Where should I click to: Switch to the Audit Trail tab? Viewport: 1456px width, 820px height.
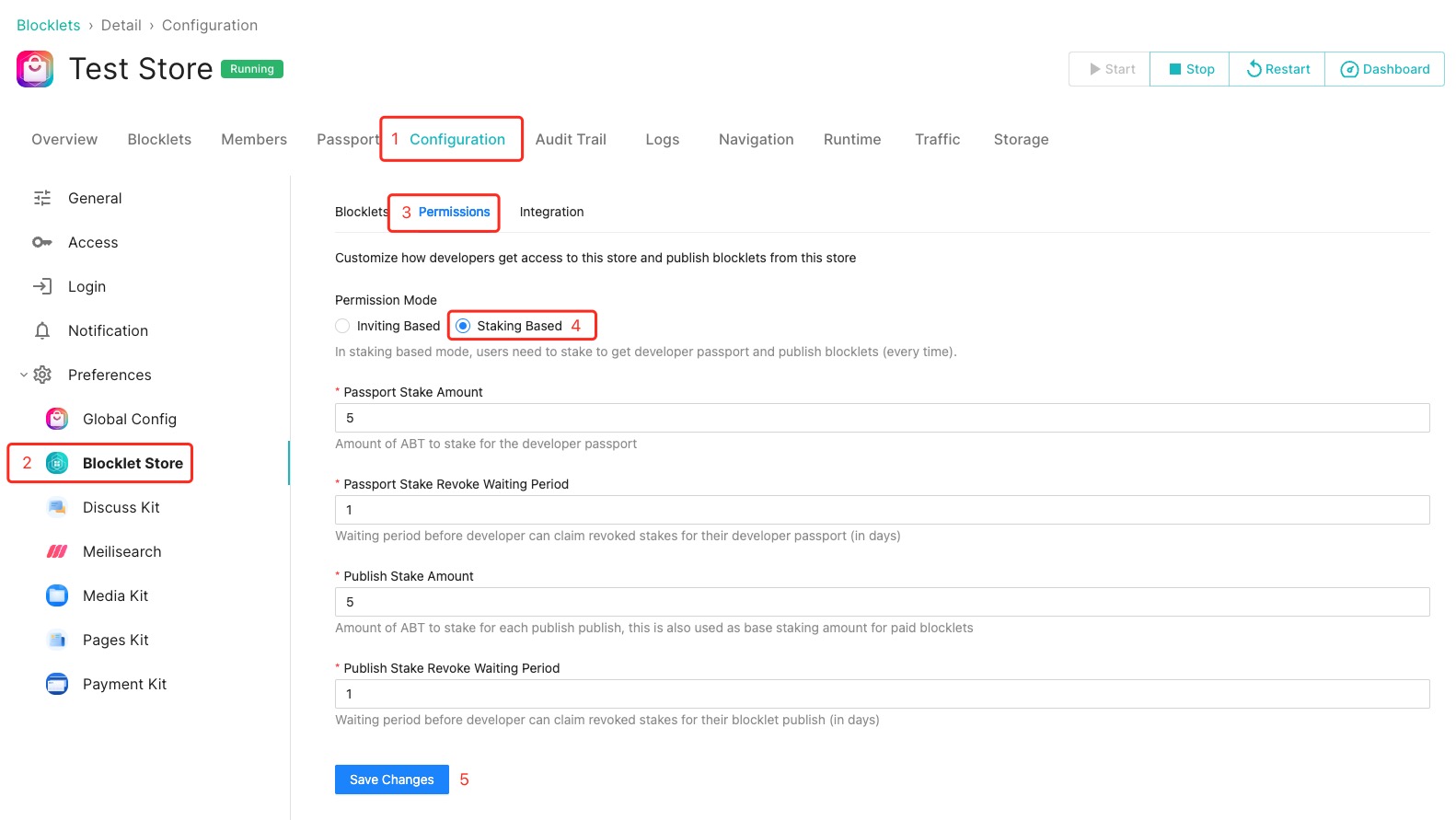(x=571, y=139)
